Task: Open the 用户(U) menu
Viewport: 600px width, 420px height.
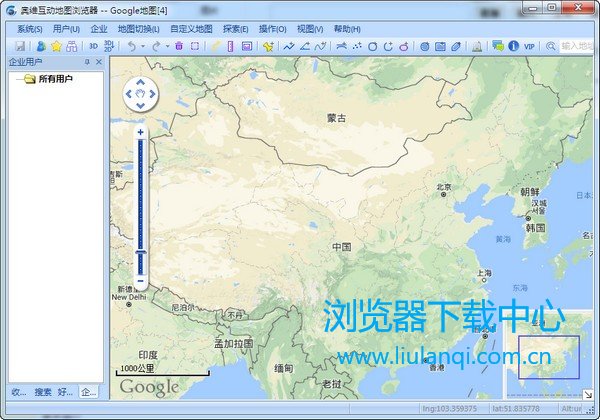Action: point(66,29)
